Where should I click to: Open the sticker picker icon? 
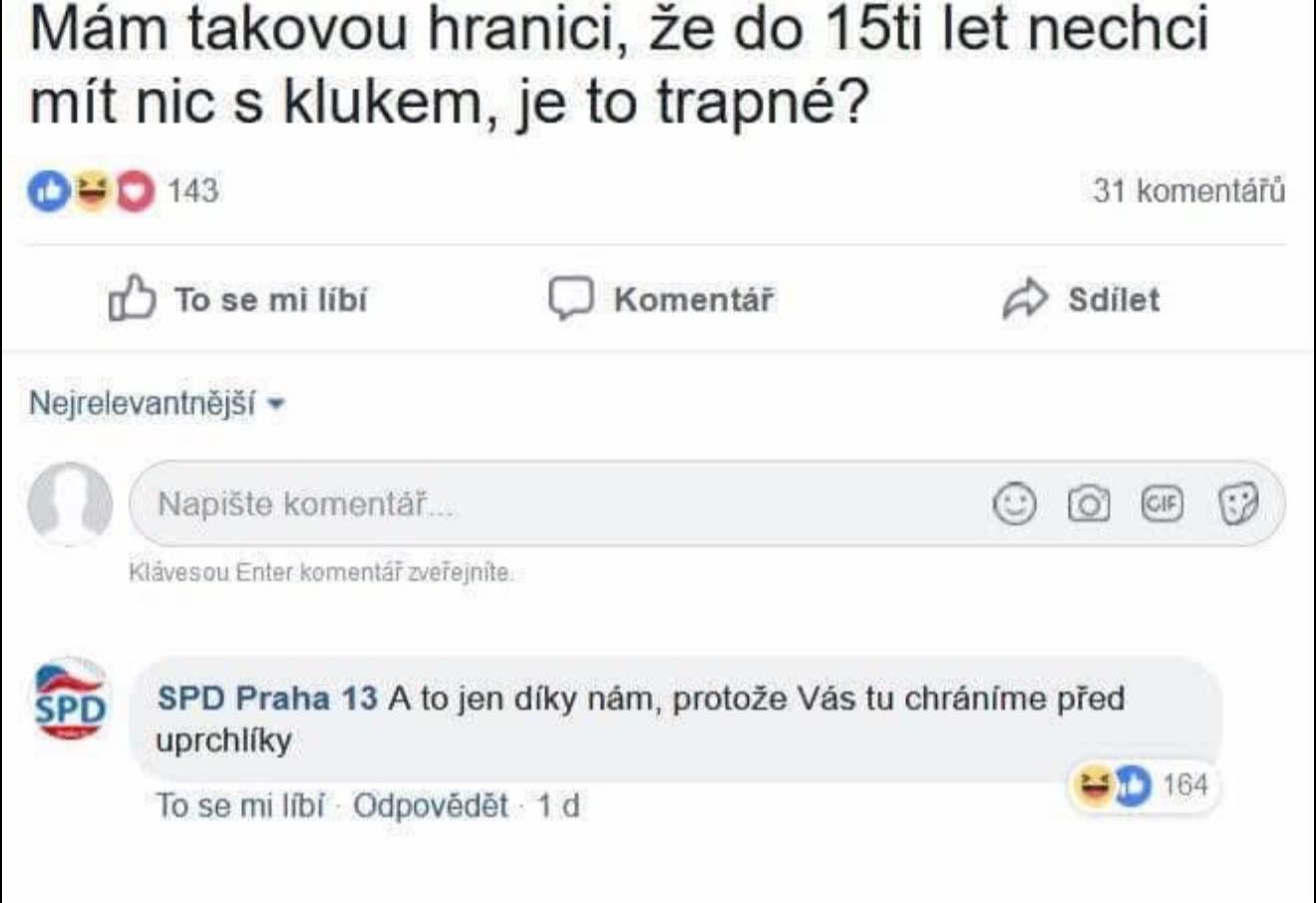click(1237, 503)
